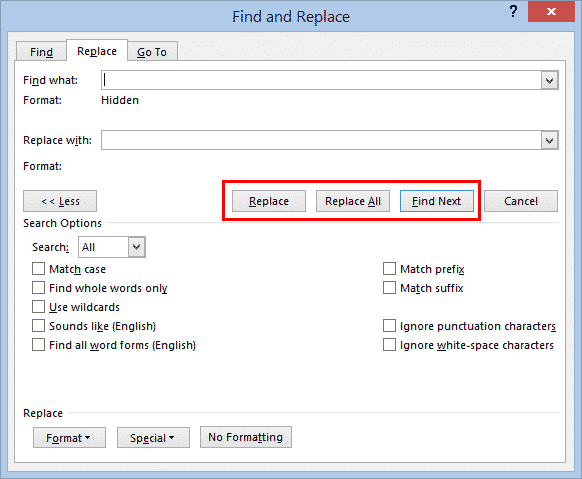Enable Sounds like (English)

pyautogui.click(x=38, y=326)
